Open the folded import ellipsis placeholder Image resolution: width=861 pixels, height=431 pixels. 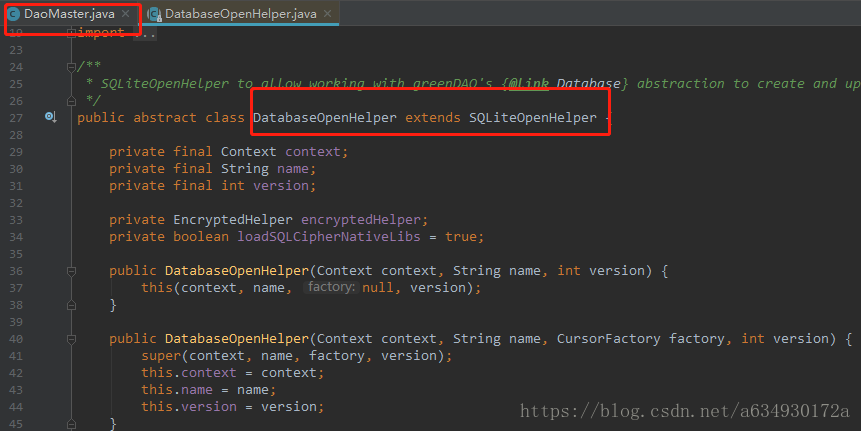click(146, 33)
